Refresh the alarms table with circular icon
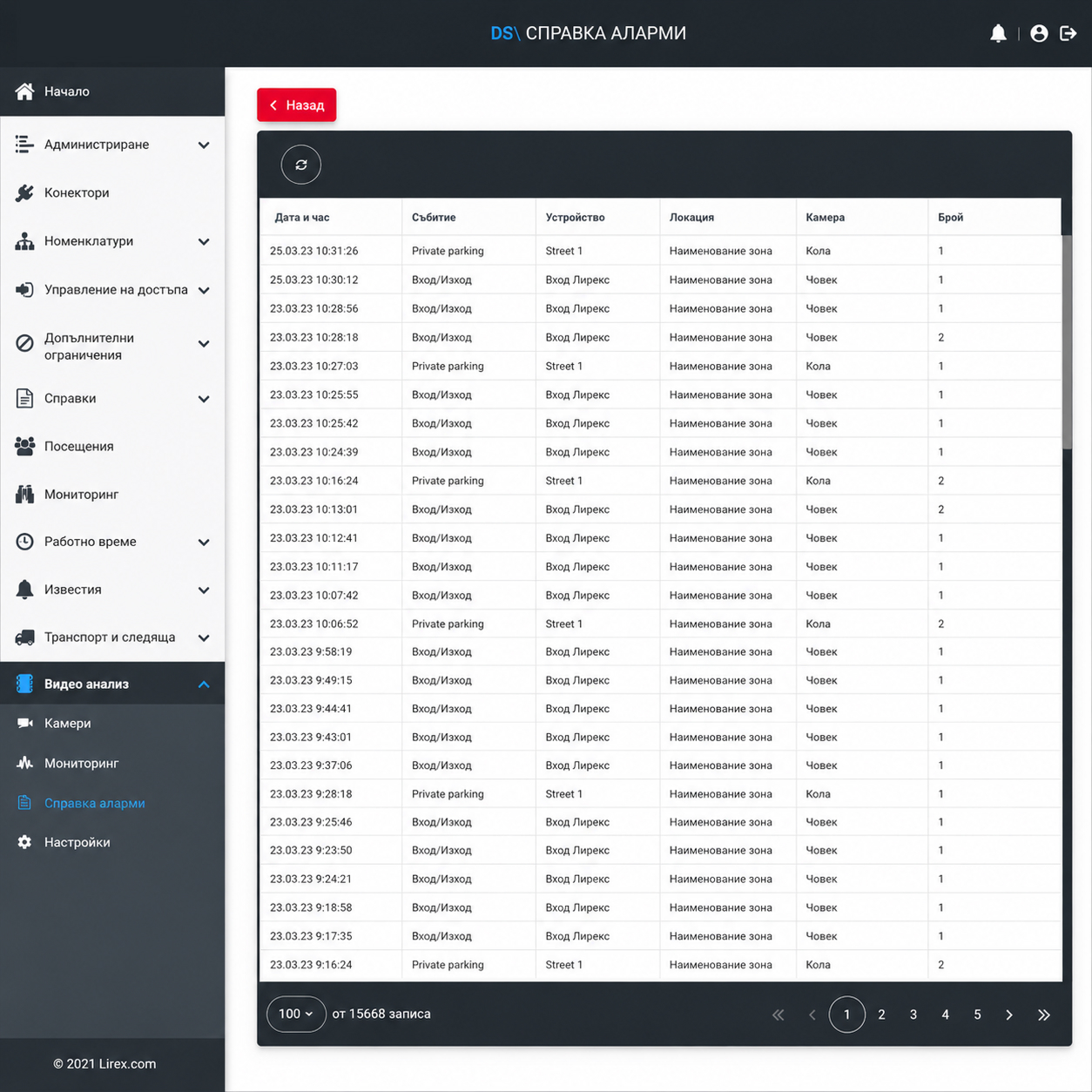The height and width of the screenshot is (1092, 1092). (301, 165)
